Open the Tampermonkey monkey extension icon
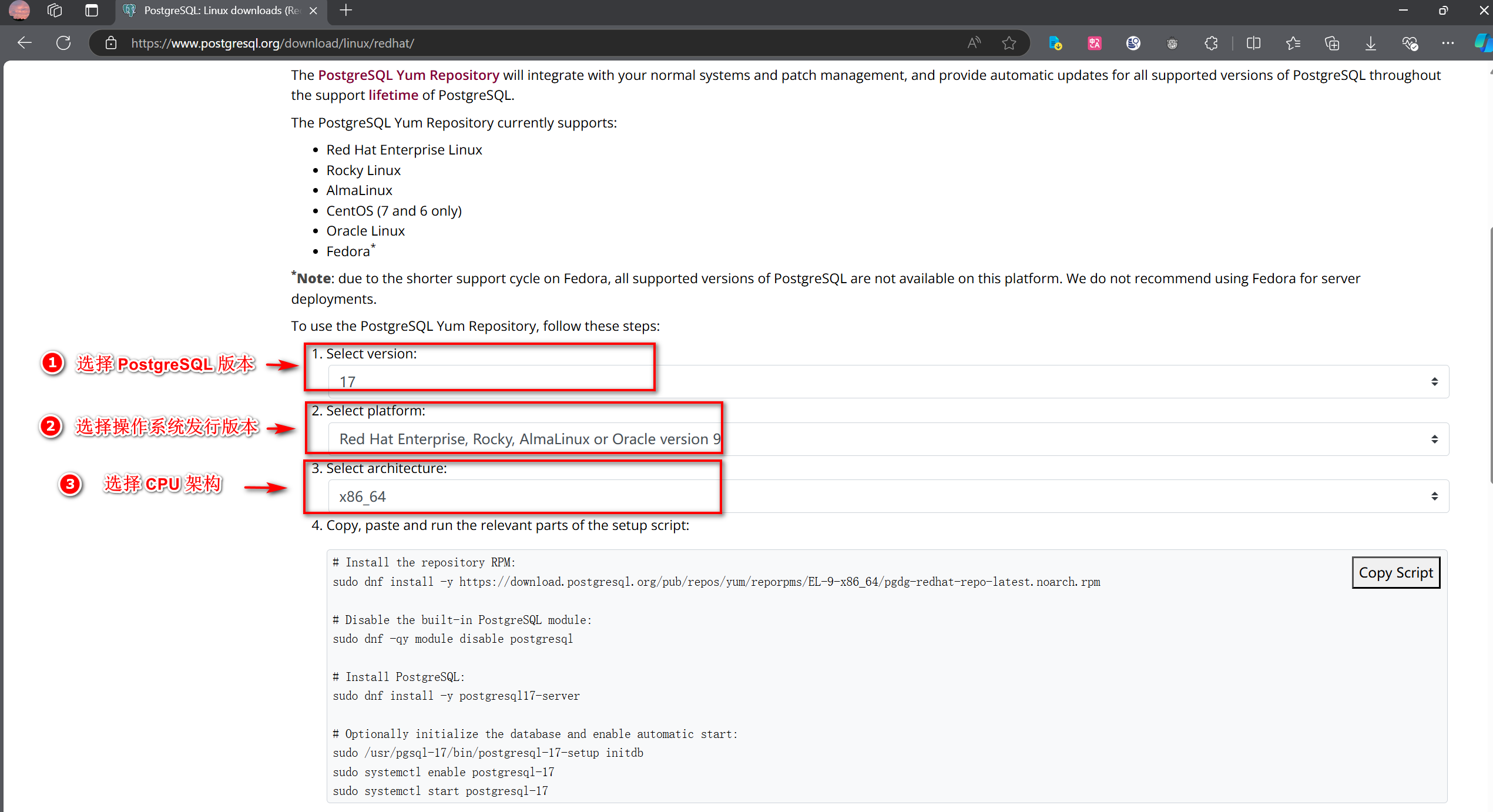Screen dimensions: 1493x812 click(1172, 43)
